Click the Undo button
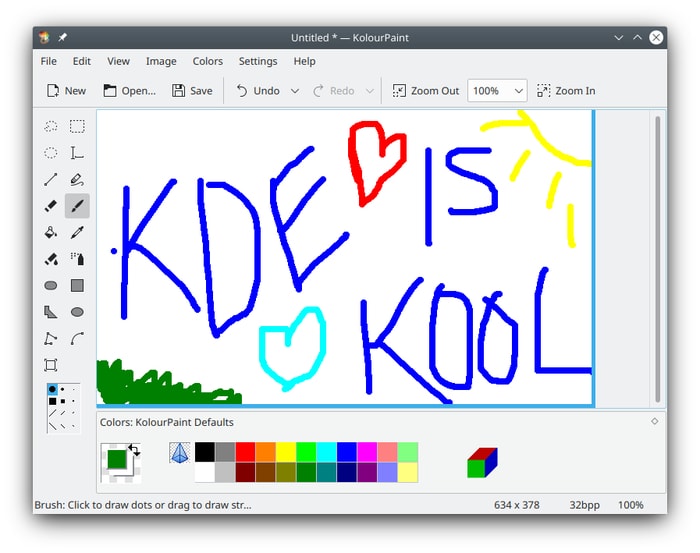This screenshot has width=700, height=553. (258, 91)
